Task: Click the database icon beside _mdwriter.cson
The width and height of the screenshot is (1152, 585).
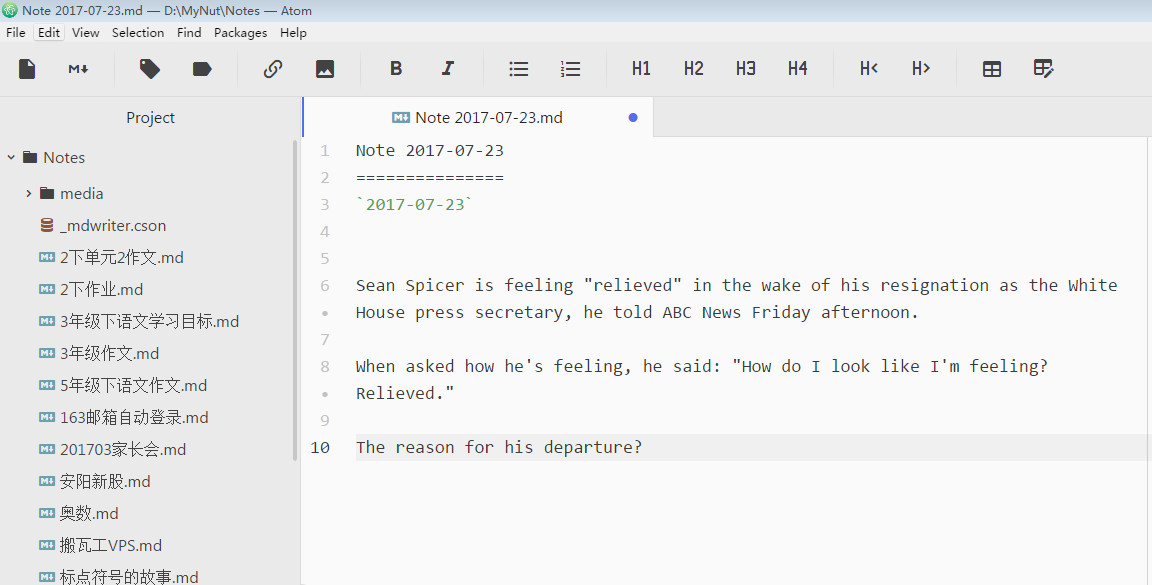Action: tap(47, 226)
